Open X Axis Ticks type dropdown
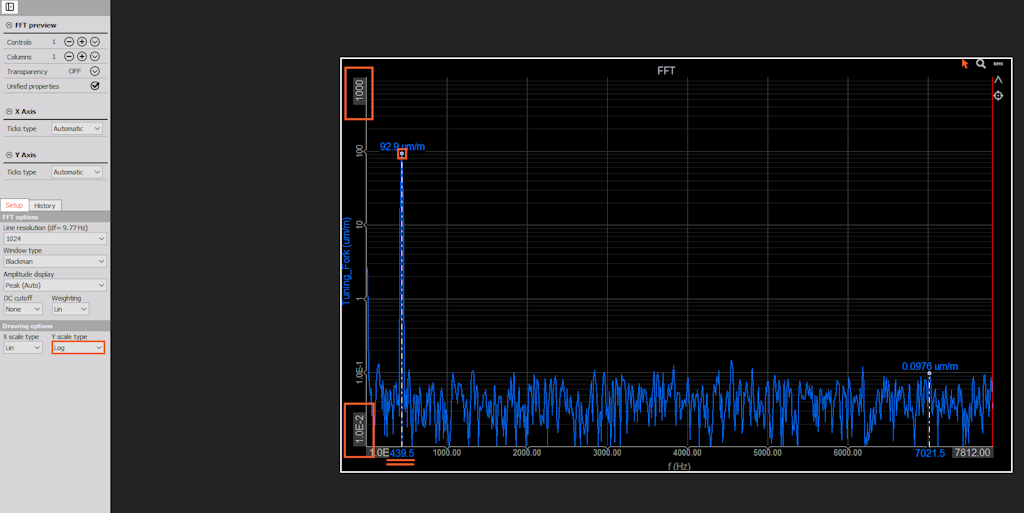 [x=77, y=129]
